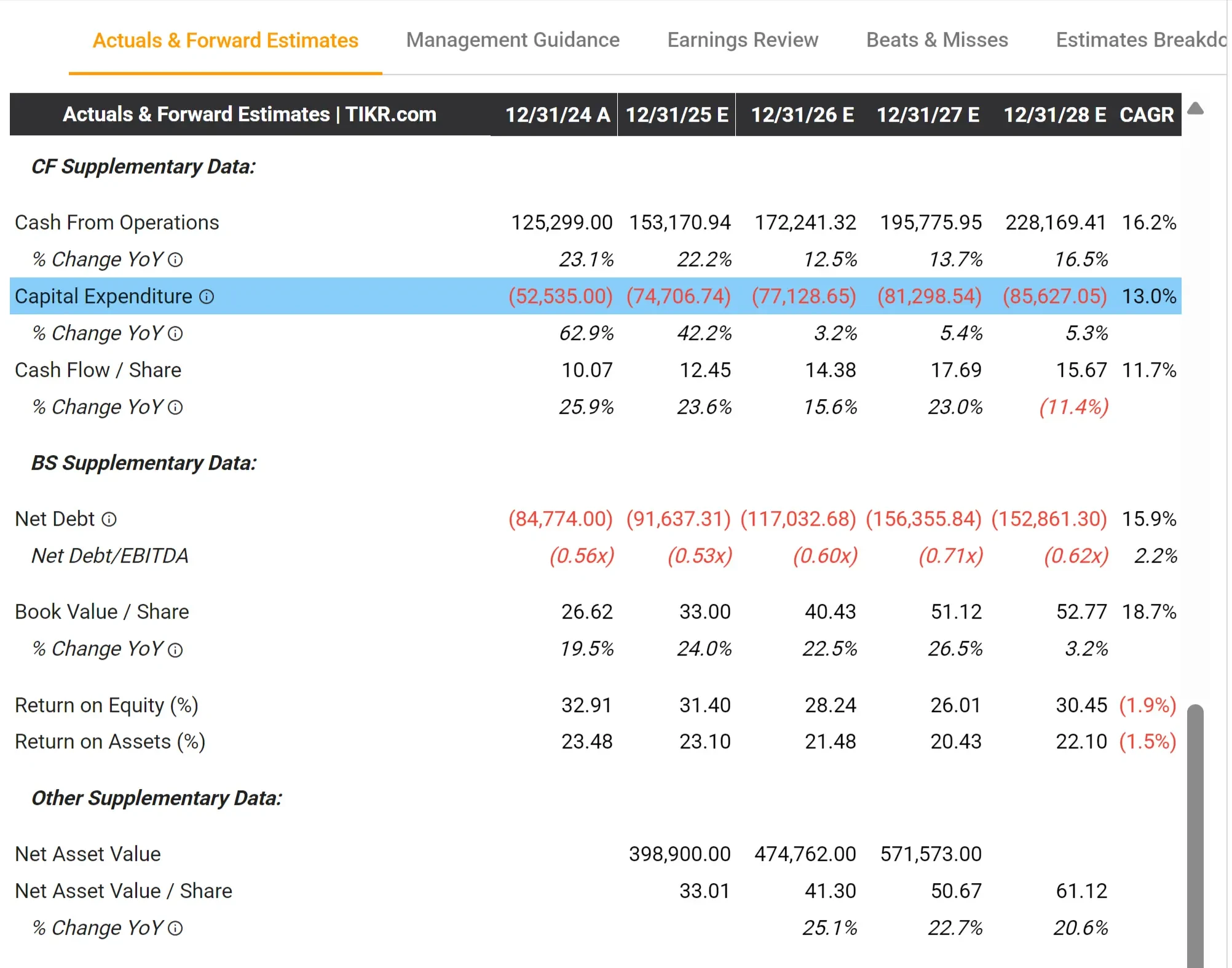Click the Net Asset Value / Share label
This screenshot has height=968, width=1232.
click(x=124, y=891)
